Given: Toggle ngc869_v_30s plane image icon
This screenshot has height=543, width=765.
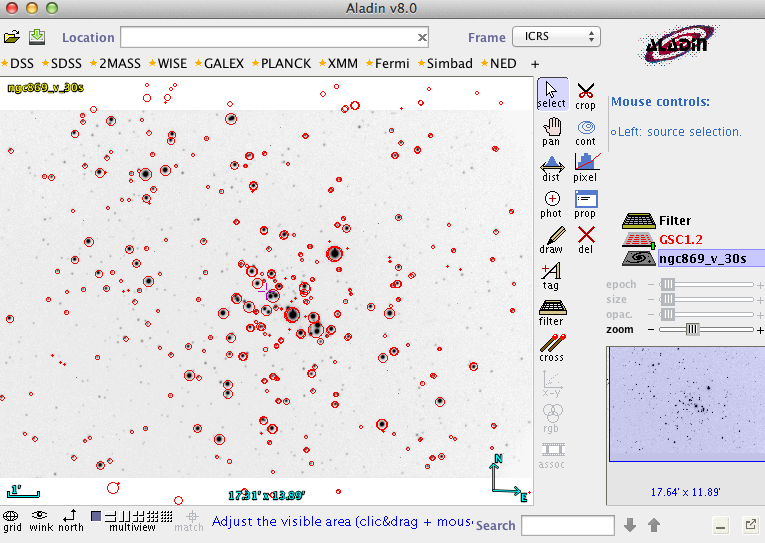Looking at the screenshot, I should (639, 258).
